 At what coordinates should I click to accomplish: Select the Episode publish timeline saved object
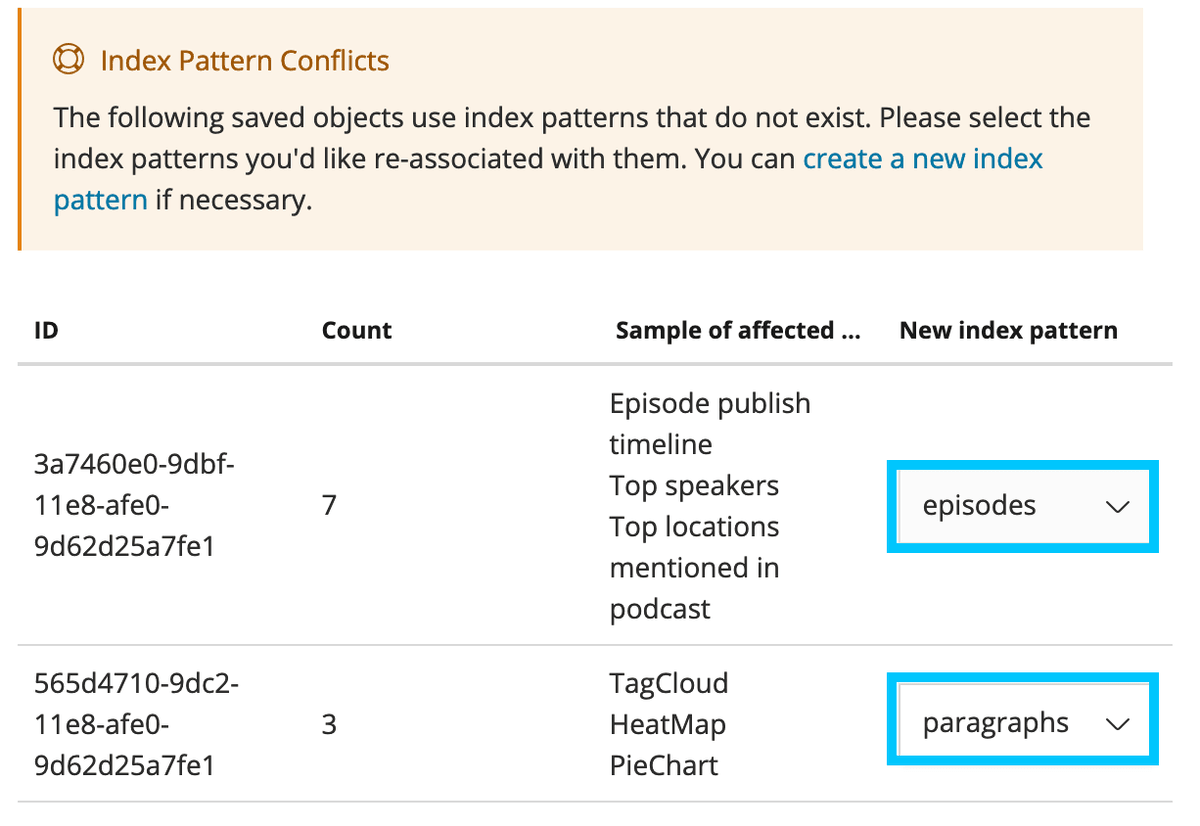710,423
